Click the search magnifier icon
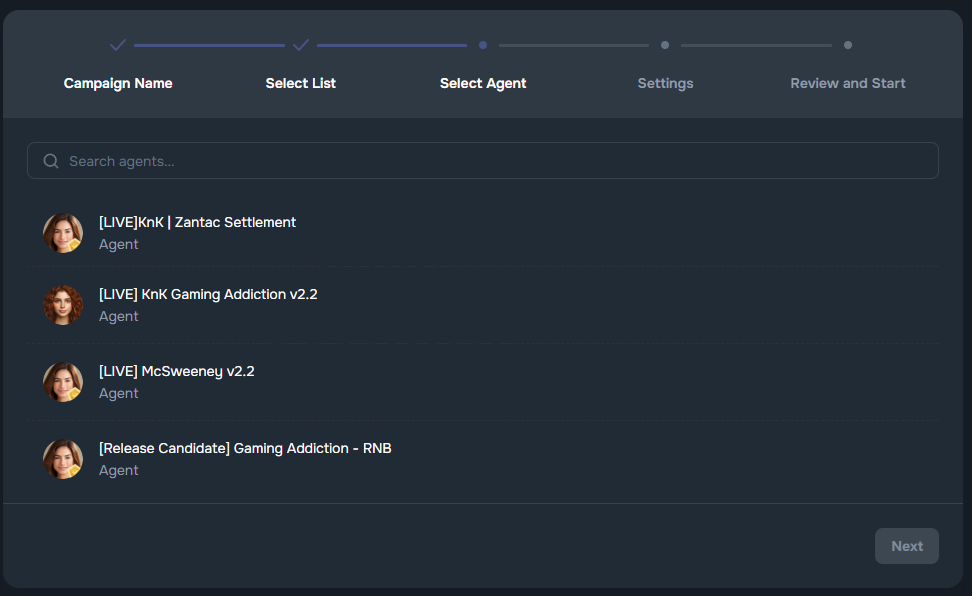Screen dimensions: 972x596 [x=50, y=160]
